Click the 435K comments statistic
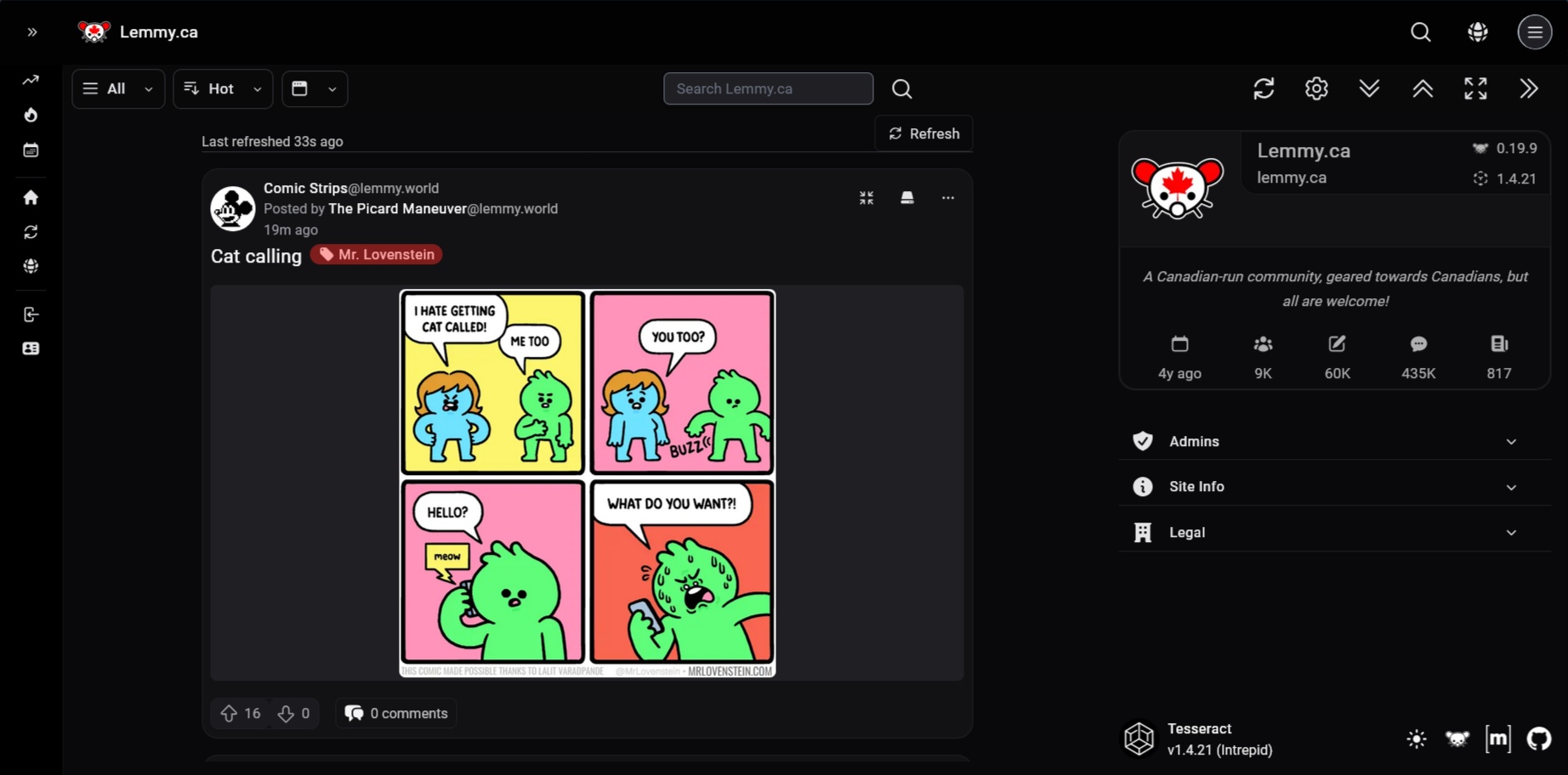 point(1418,358)
